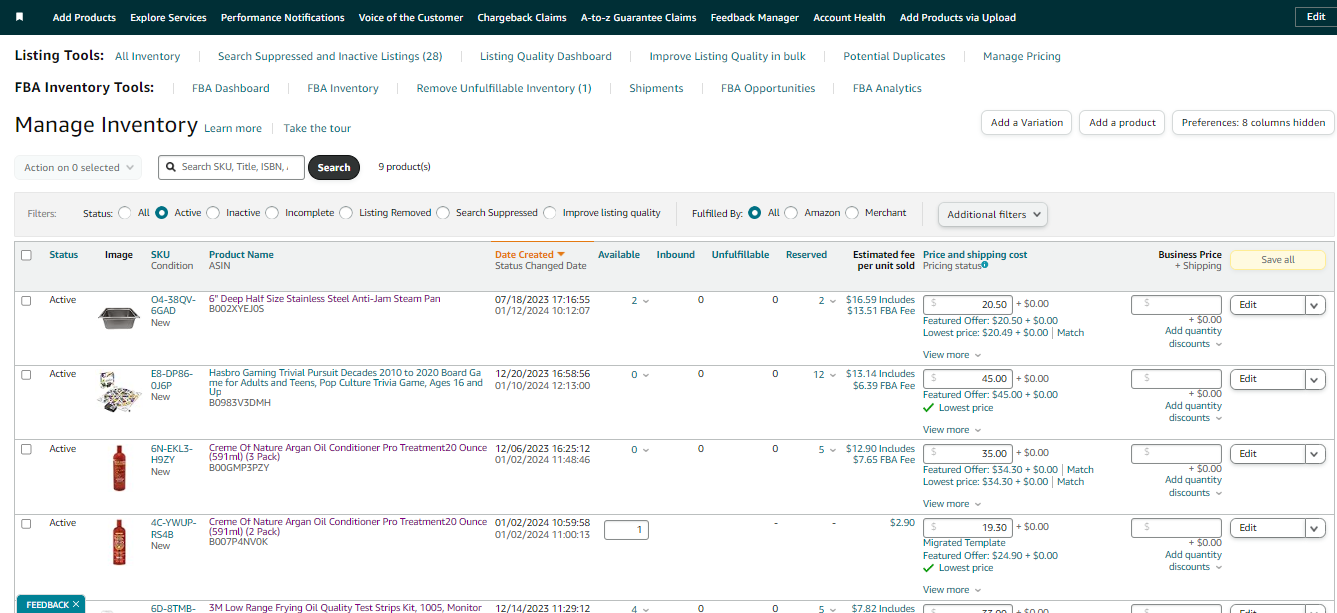
Task: Open Search Suppressed and Inactive Listings (28)
Action: pos(330,56)
